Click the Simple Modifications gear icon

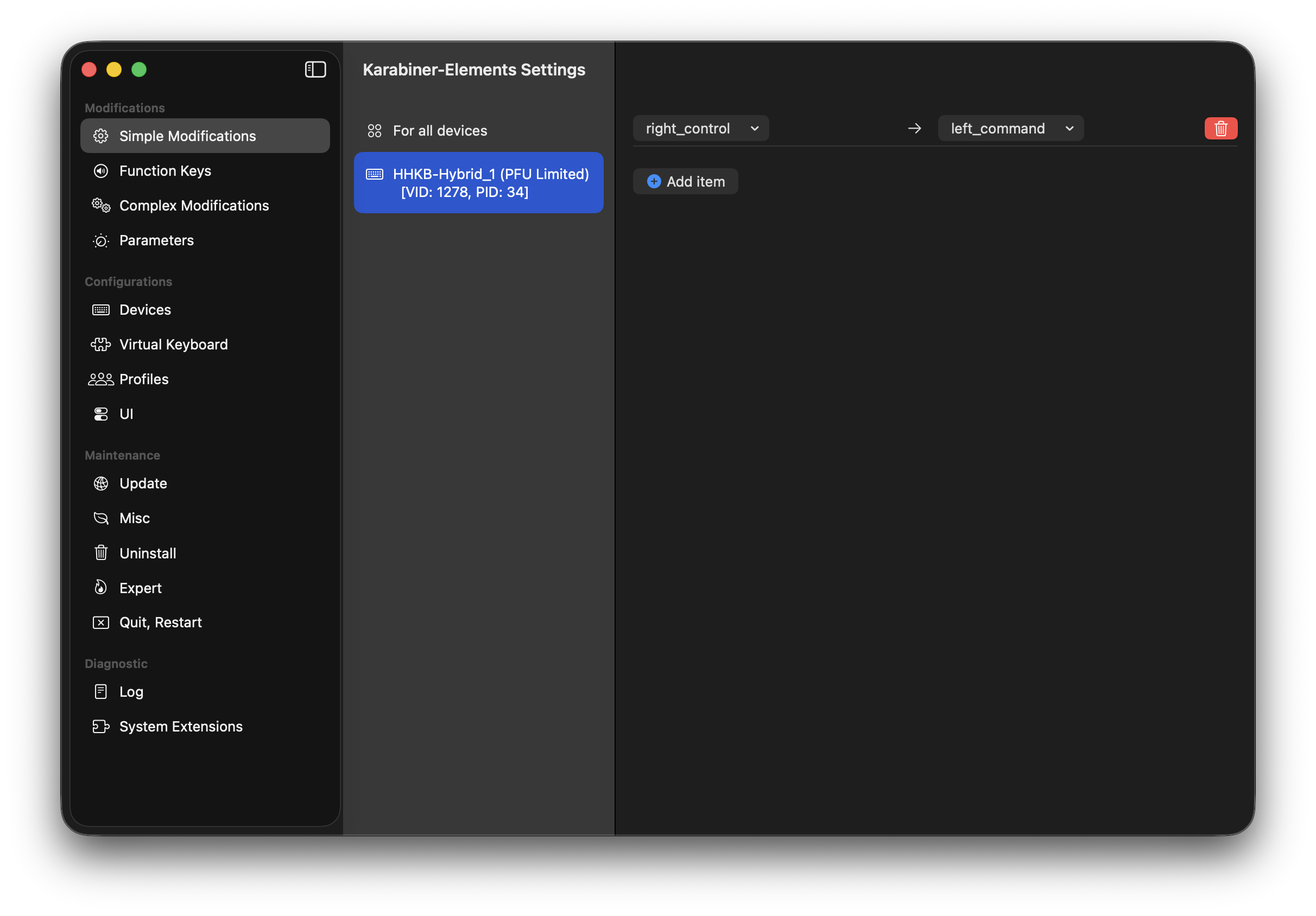pos(101,136)
